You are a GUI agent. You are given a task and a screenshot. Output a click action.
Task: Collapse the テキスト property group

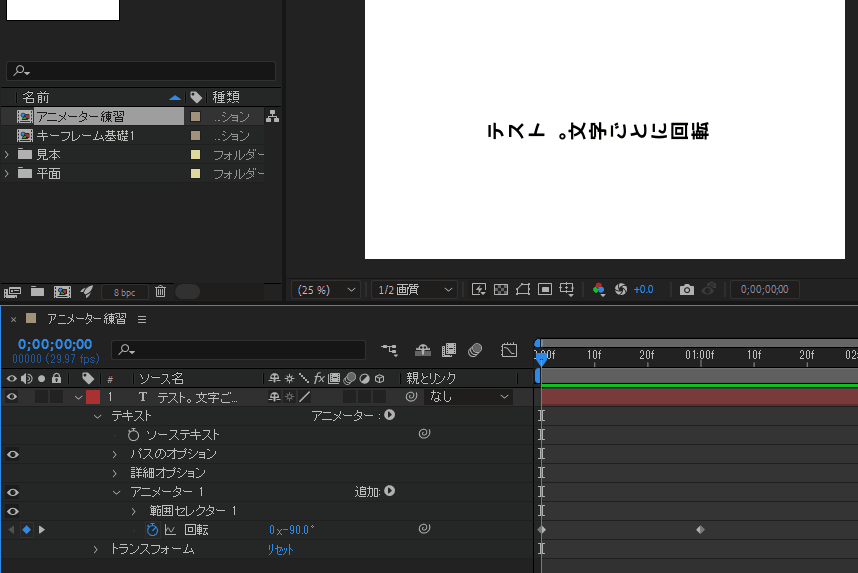(97, 416)
